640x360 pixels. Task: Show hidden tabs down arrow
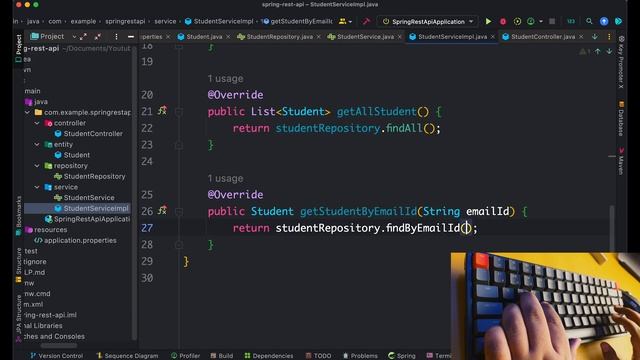pos(595,37)
